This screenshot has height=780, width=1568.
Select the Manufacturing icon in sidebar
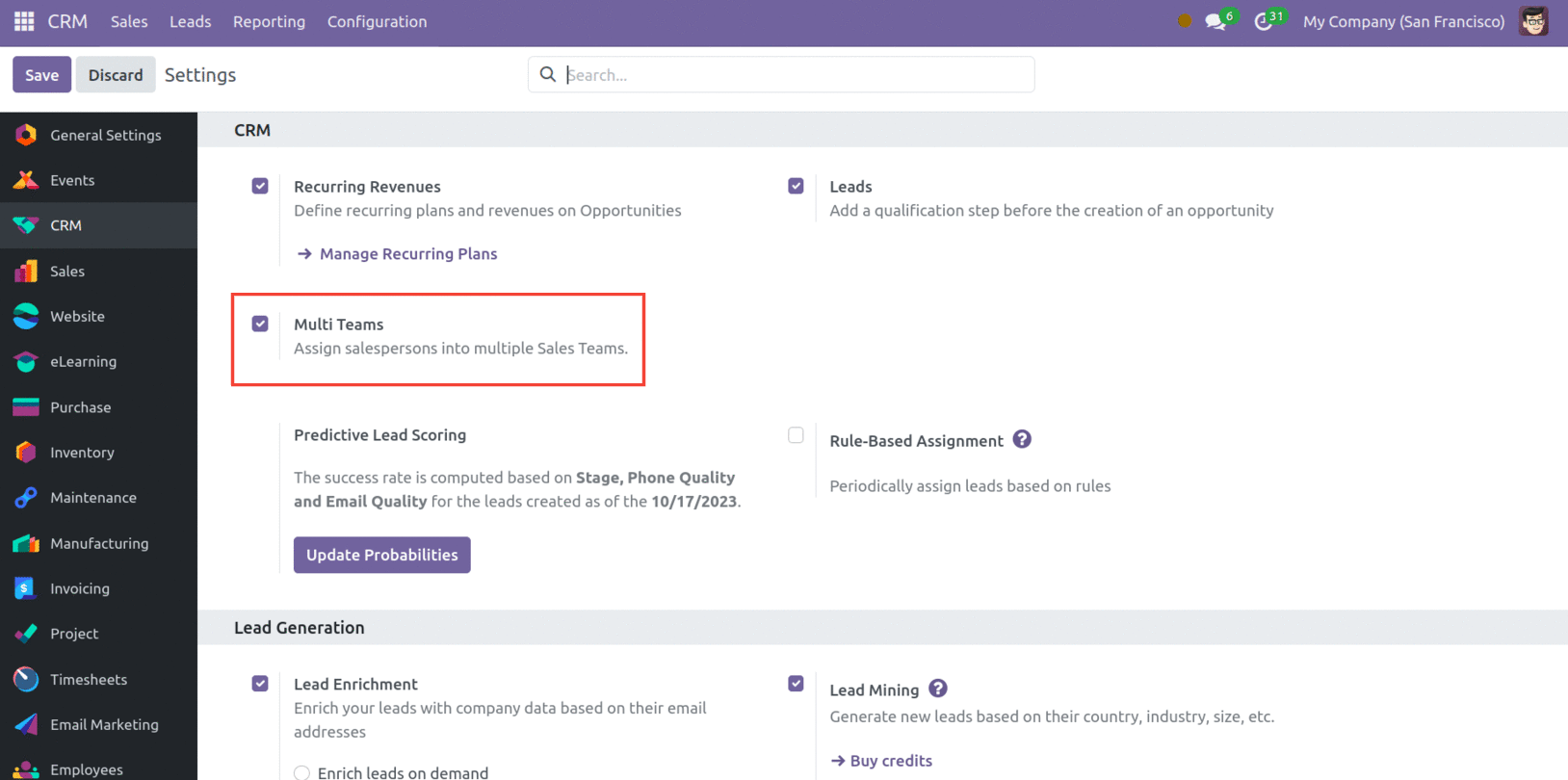[x=26, y=543]
